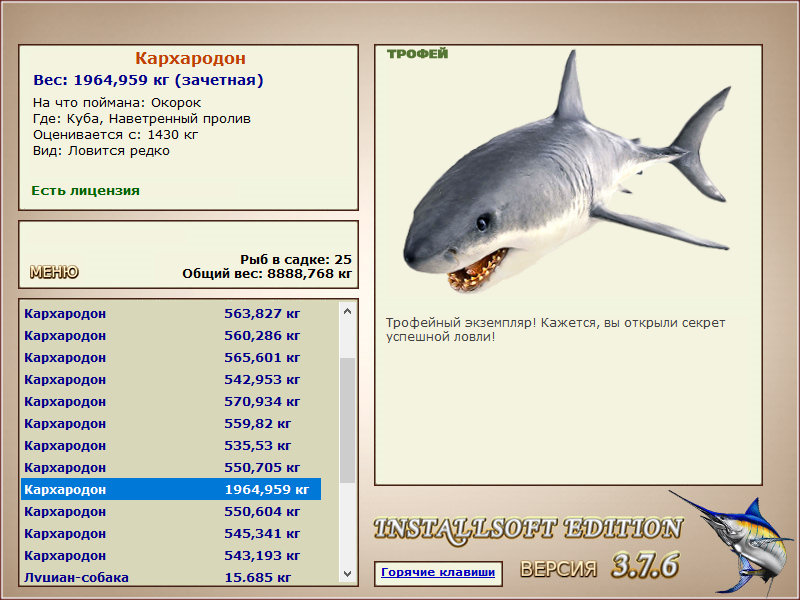Click the great white shark trophy image
The width and height of the screenshot is (800, 600).
point(567,173)
